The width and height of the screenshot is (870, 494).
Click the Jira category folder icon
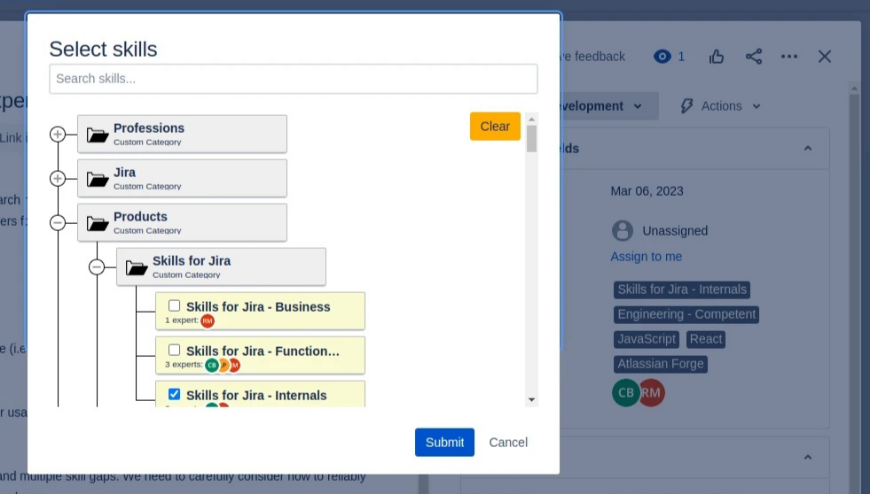tap(97, 179)
